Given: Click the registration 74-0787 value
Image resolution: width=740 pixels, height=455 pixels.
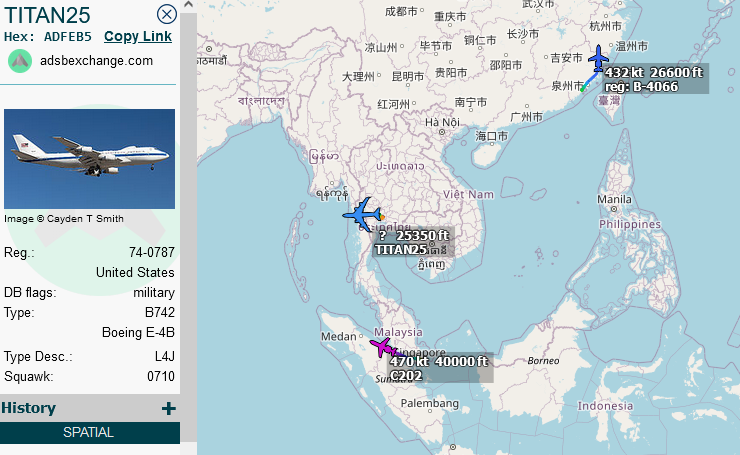Looking at the screenshot, I should point(152,253).
